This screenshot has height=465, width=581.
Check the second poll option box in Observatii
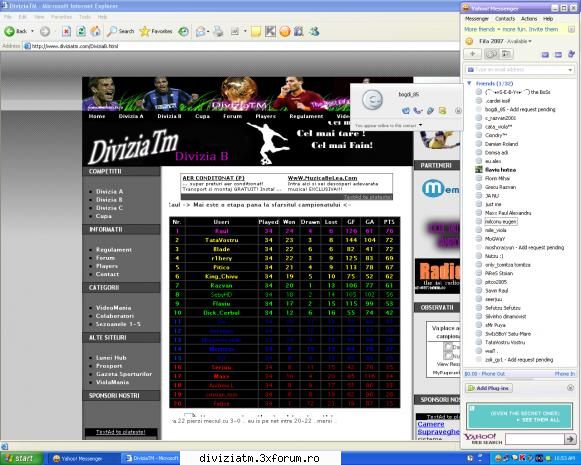click(448, 356)
